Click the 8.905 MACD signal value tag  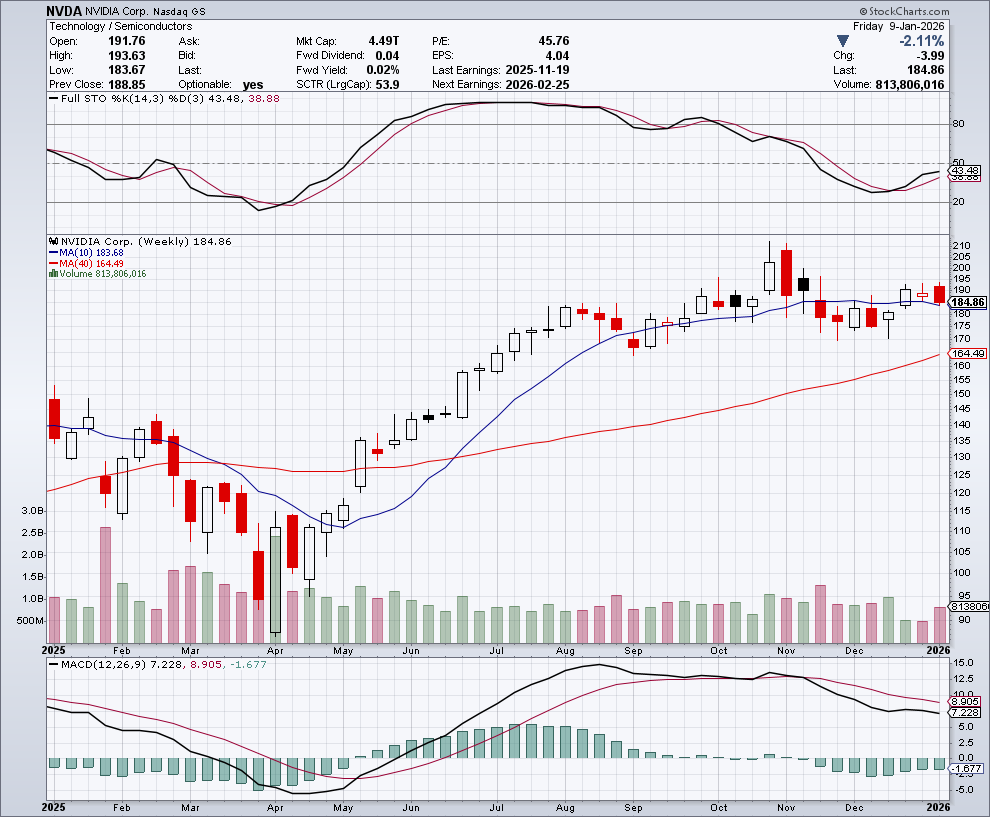[x=964, y=701]
